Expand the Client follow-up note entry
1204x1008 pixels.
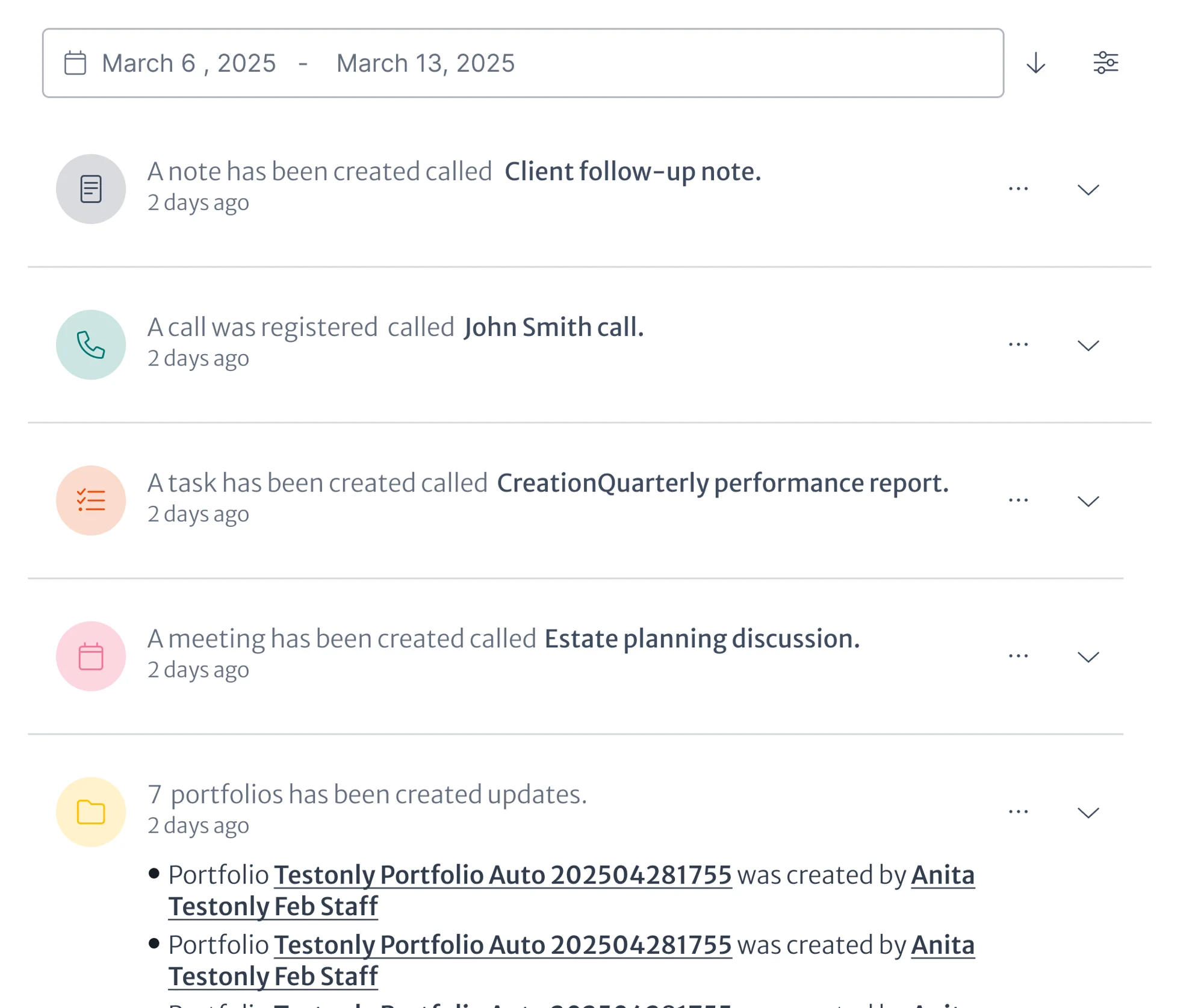(1088, 190)
